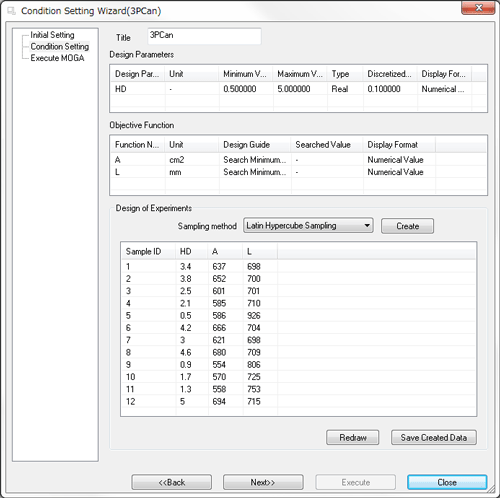Click the Create button
500x498 pixels.
point(407,226)
